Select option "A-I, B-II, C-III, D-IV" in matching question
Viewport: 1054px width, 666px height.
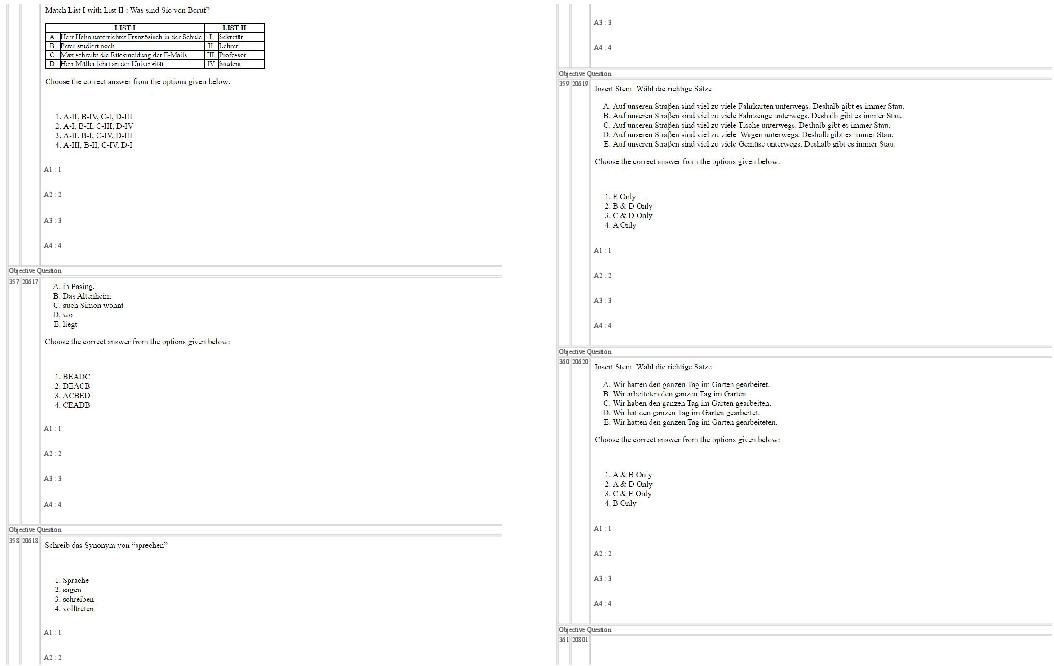point(95,126)
